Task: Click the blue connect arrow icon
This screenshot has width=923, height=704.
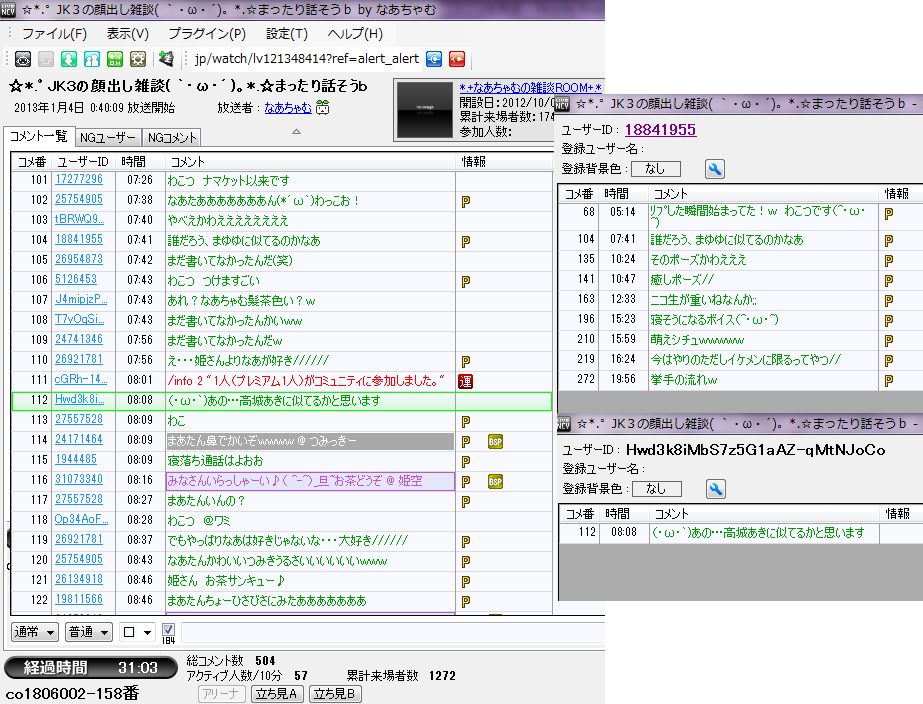Action: 434,59
